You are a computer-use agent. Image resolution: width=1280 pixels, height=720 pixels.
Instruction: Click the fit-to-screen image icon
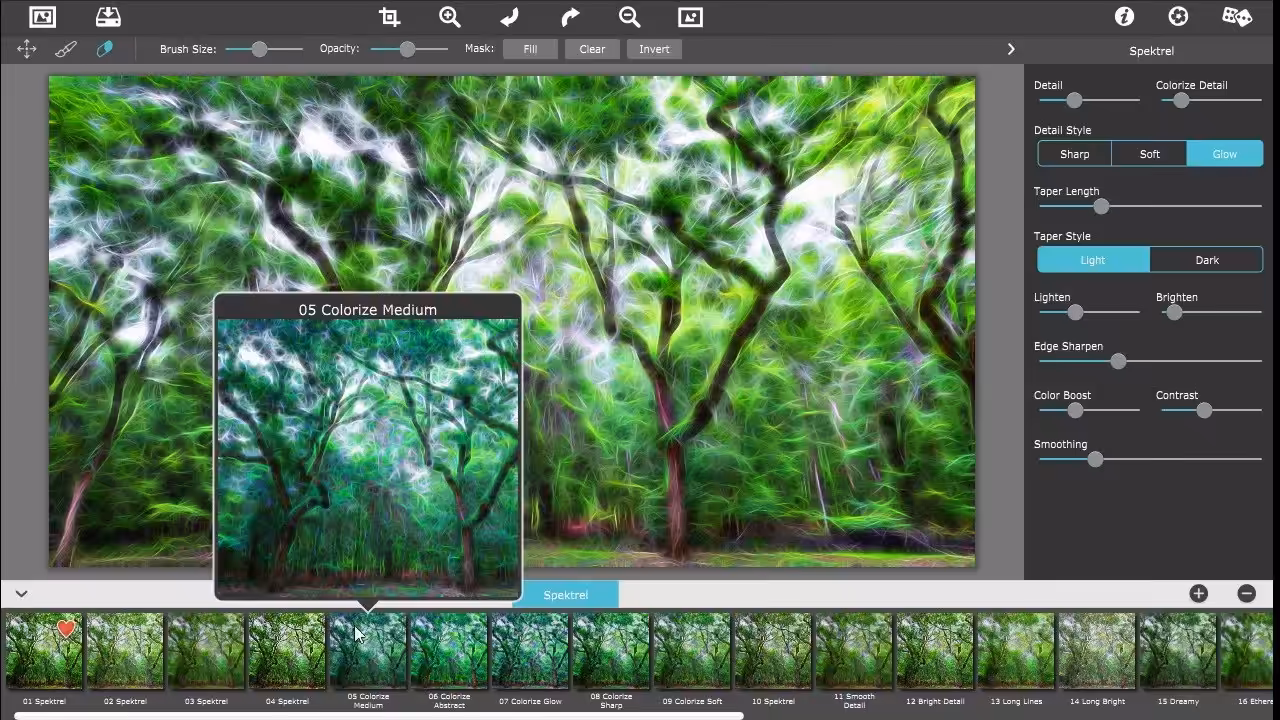(x=690, y=17)
